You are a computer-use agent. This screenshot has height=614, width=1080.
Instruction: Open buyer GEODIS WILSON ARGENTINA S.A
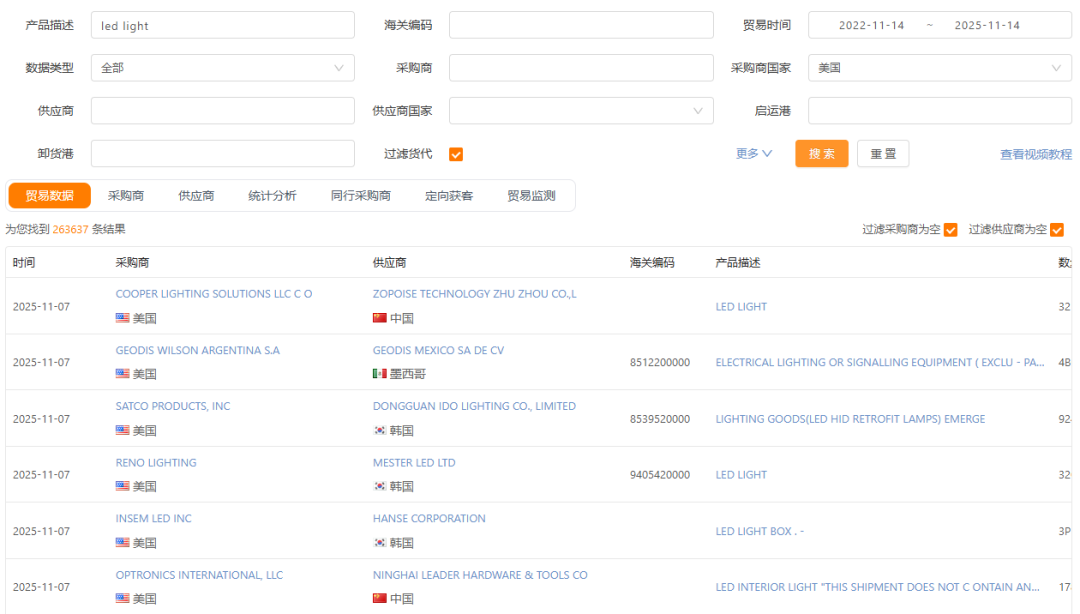(x=198, y=351)
